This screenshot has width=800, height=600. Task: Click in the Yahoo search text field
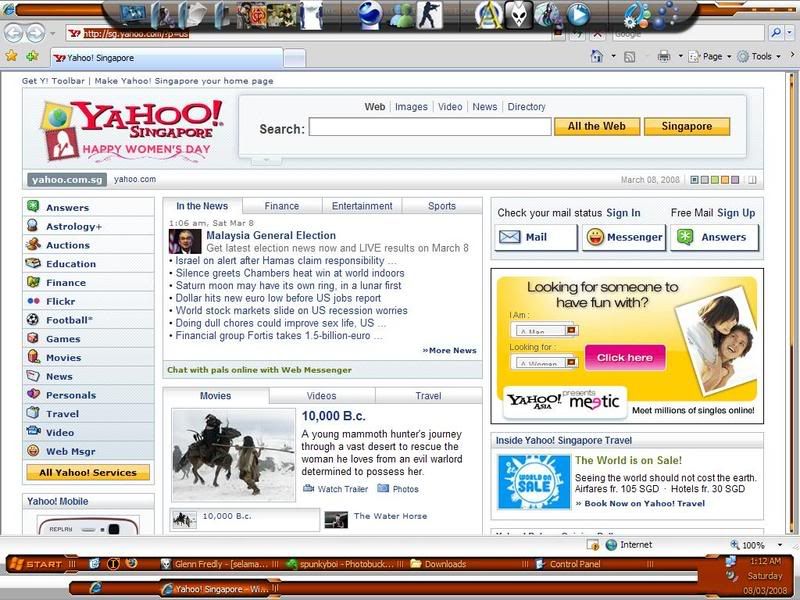pos(430,127)
